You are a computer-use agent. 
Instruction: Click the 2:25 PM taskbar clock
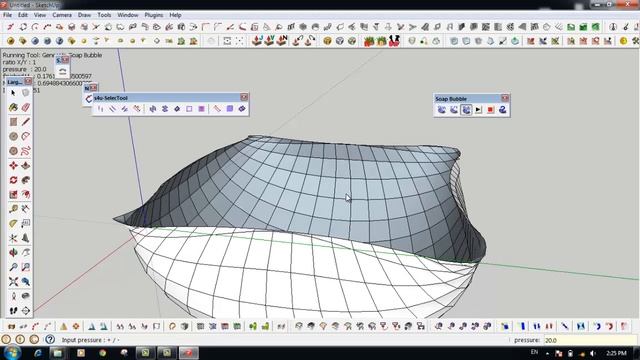[616, 353]
